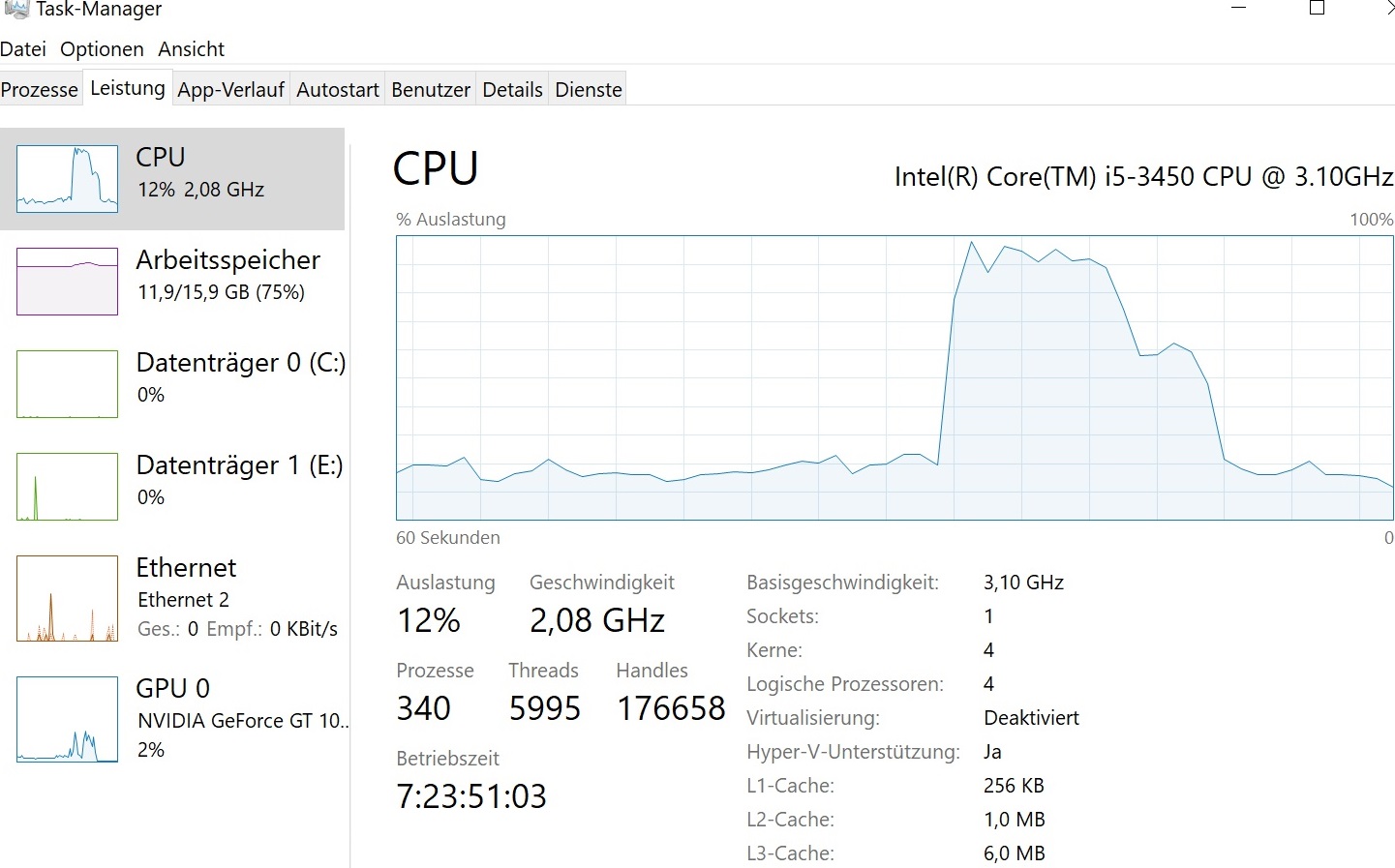Switch to the App-Verlauf tab
This screenshot has height=868, width=1395.
pyautogui.click(x=231, y=90)
